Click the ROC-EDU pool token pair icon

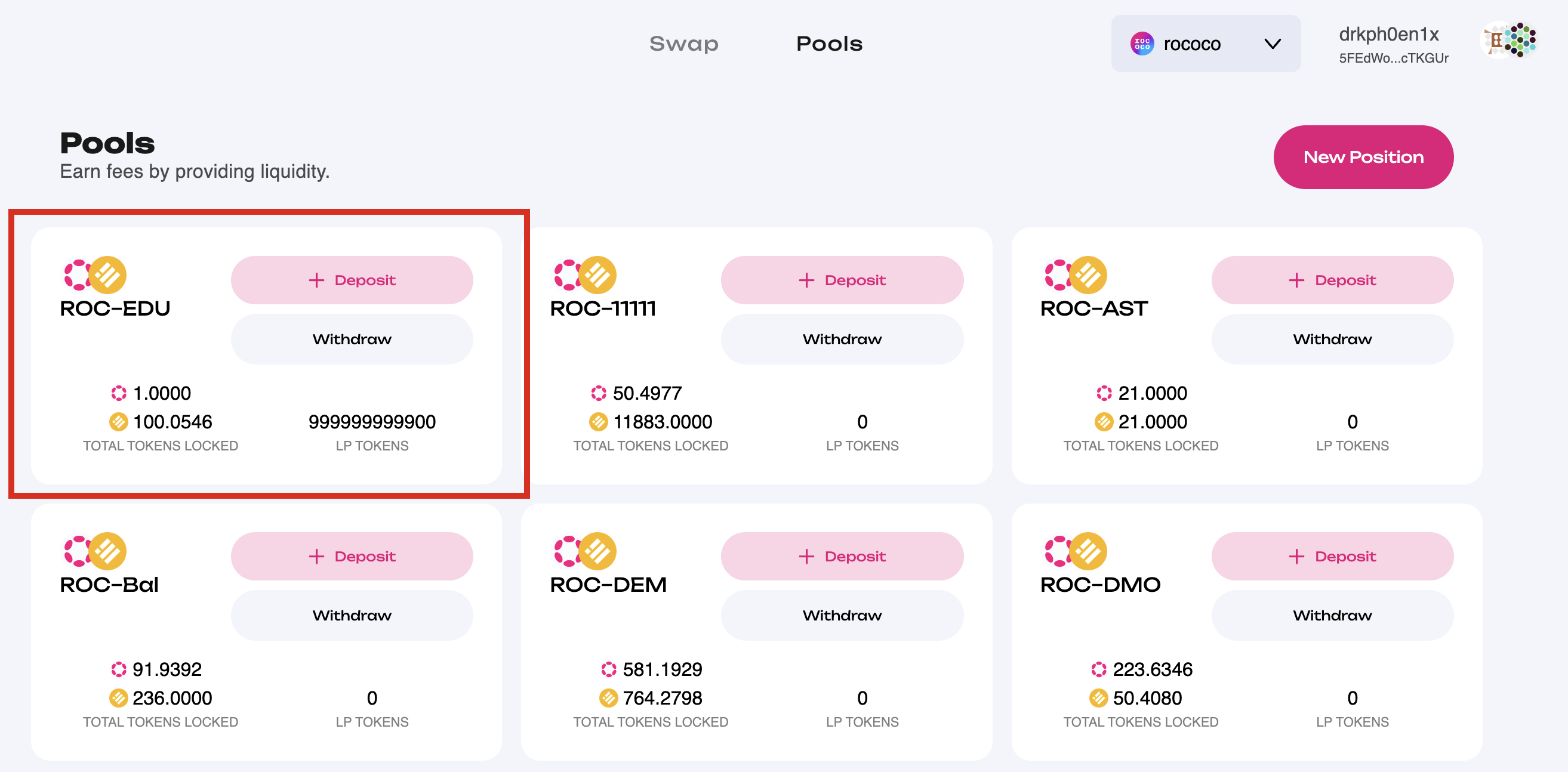tap(96, 275)
